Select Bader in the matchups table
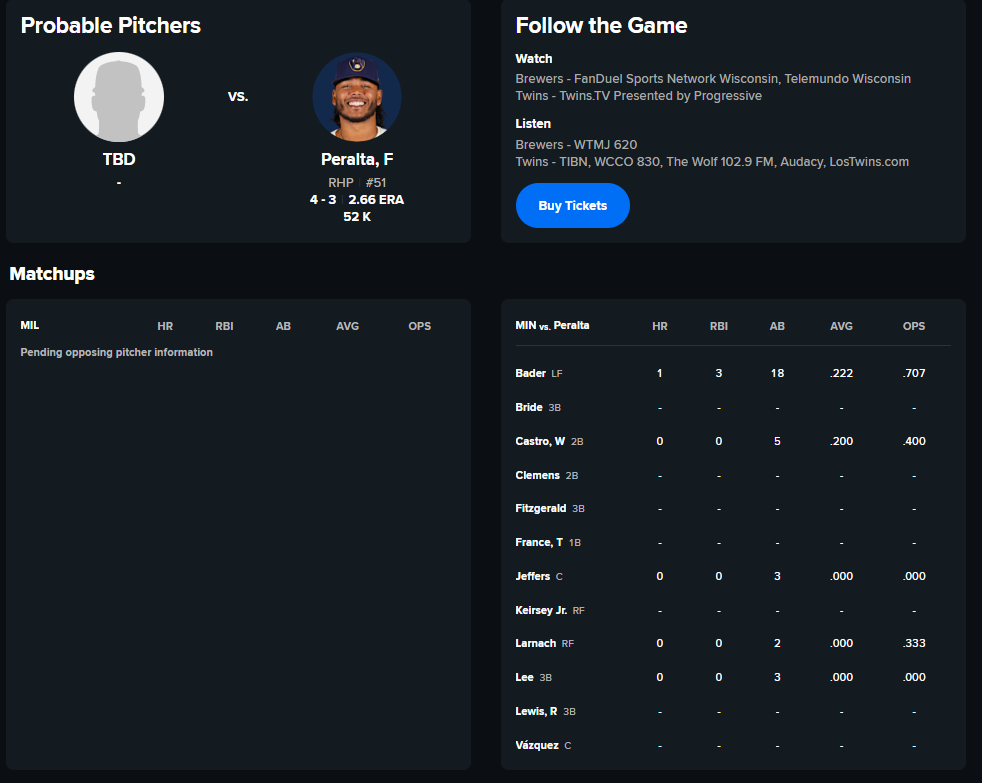The image size is (982, 783). pyautogui.click(x=530, y=373)
